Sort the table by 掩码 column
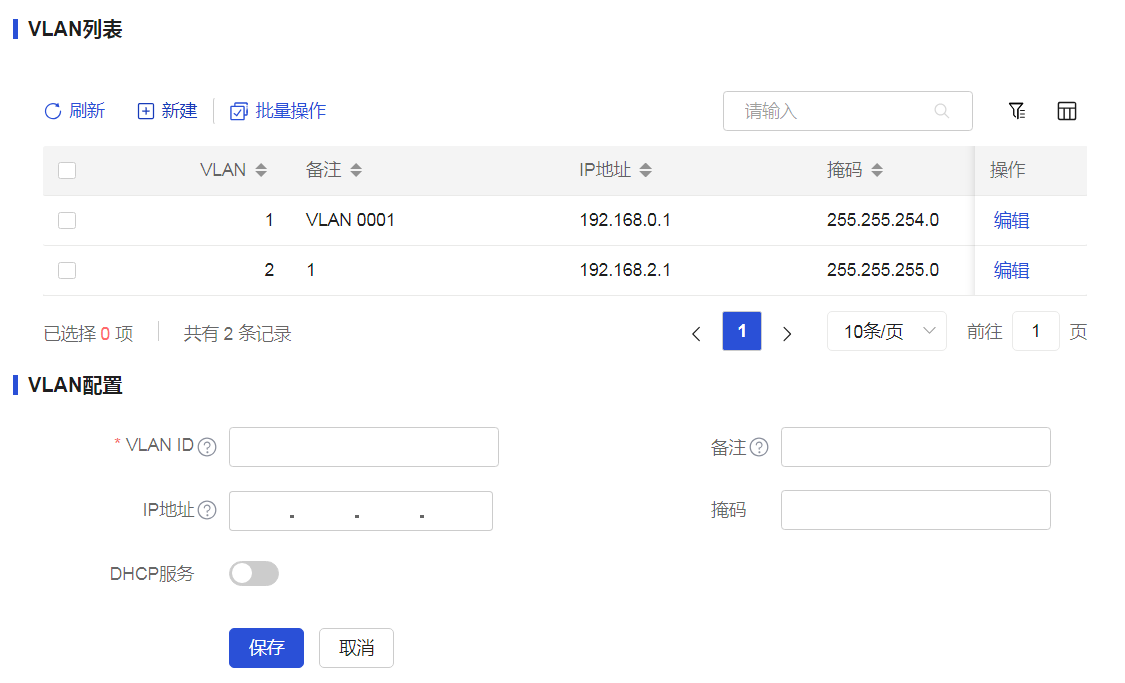Viewport: 1125px width, 683px height. pyautogui.click(x=877, y=170)
